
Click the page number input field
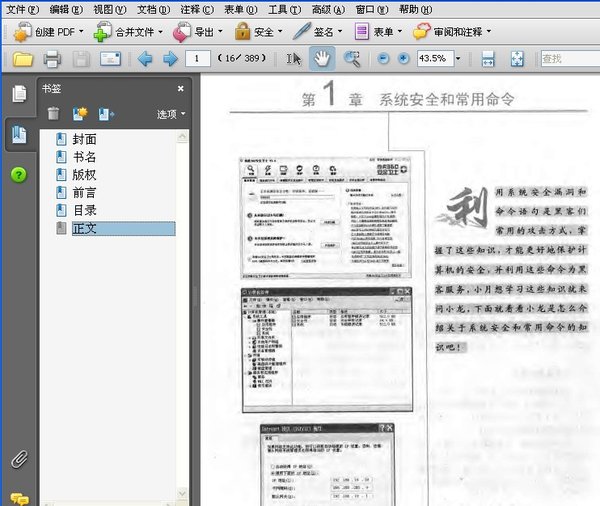[x=197, y=59]
